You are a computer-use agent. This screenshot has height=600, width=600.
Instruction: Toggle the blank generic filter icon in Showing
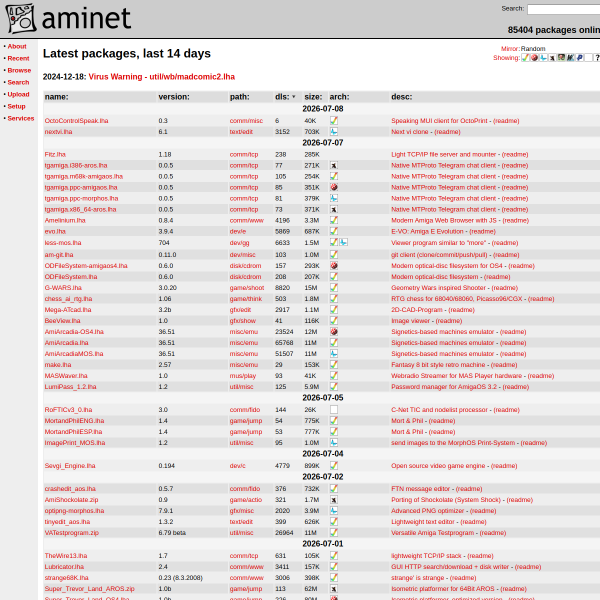589,58
